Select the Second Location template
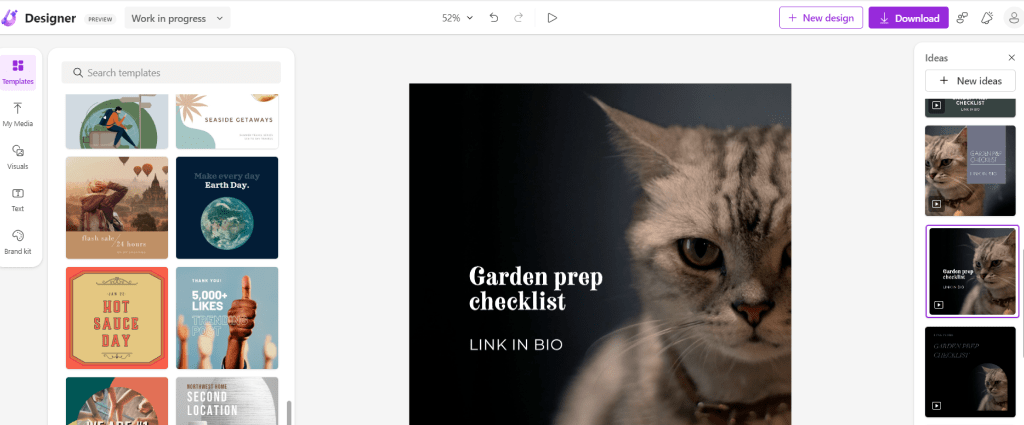1024x425 pixels. click(227, 401)
